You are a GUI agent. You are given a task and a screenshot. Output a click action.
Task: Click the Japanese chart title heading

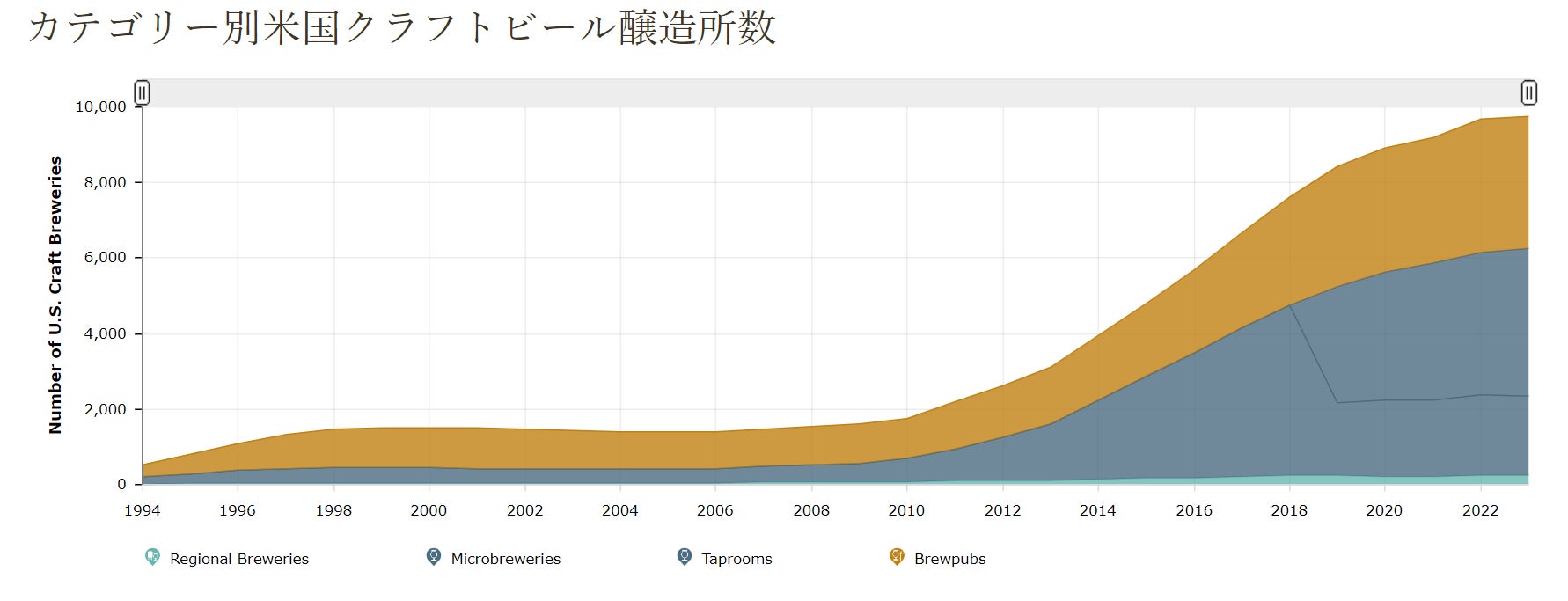401,27
